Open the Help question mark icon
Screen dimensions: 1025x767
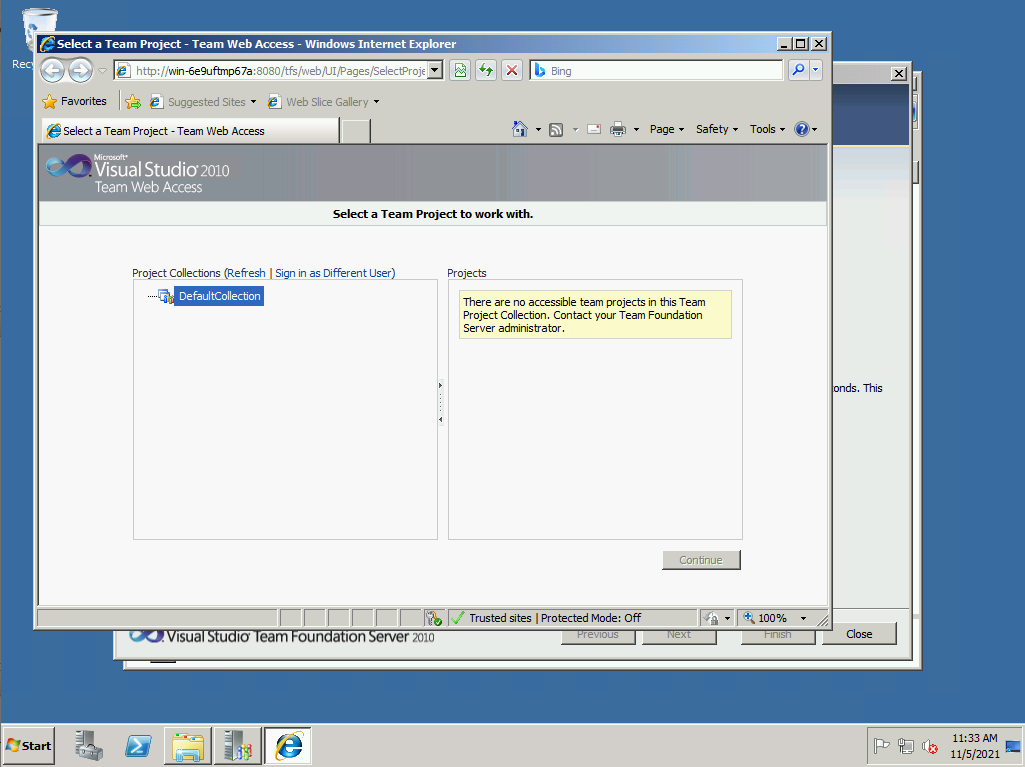[x=801, y=129]
